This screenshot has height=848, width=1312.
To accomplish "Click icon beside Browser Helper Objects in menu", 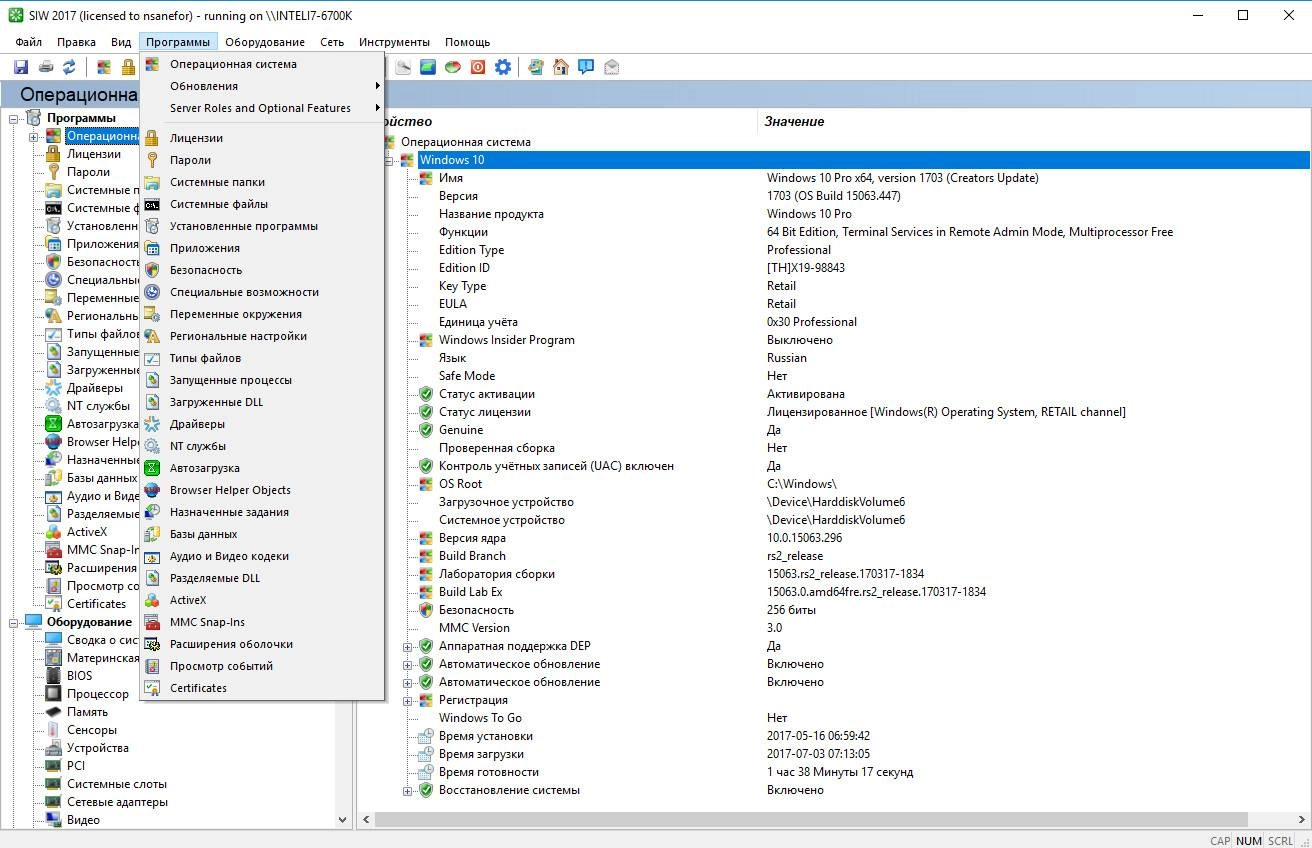I will pos(152,490).
